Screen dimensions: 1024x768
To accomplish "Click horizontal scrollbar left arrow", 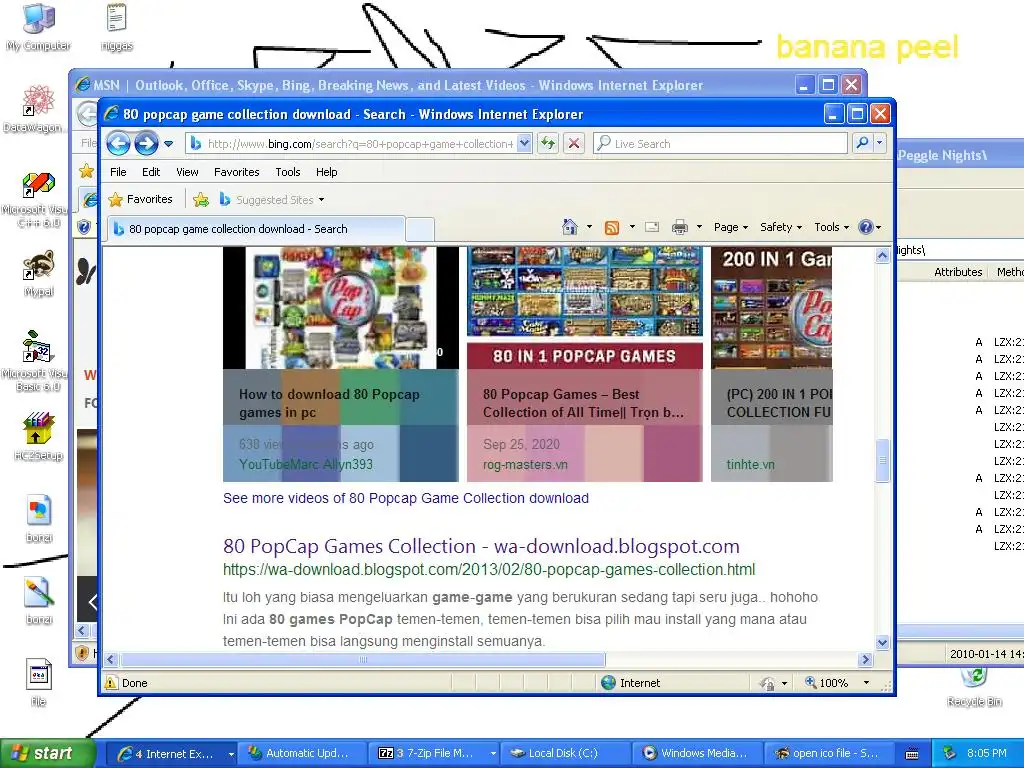I will point(111,660).
